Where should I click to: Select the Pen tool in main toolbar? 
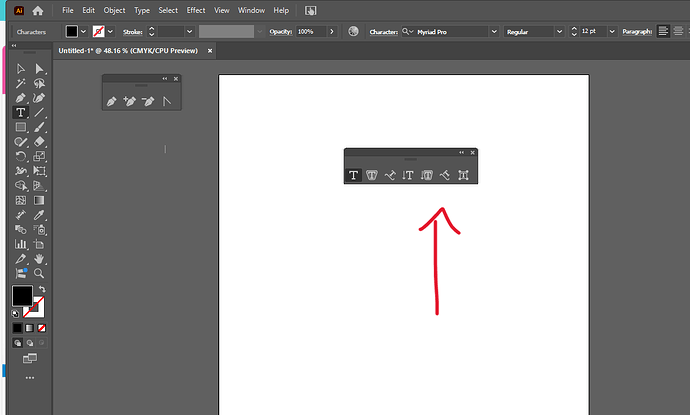click(20, 98)
